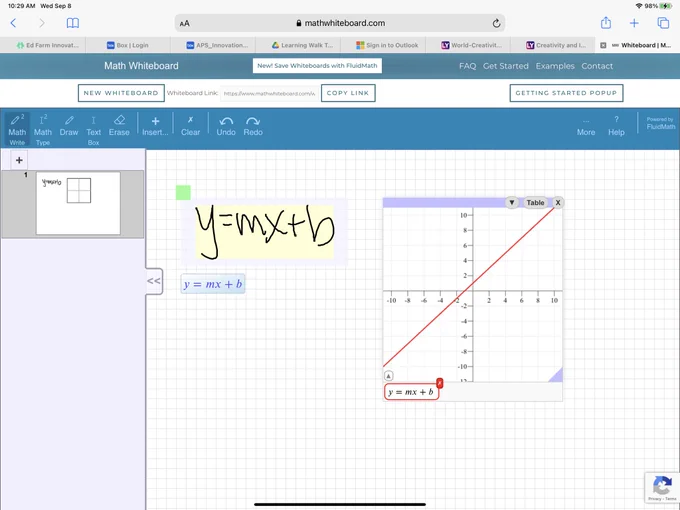Open the graph dropdown arrow menu
The image size is (680, 510).
[x=512, y=203]
